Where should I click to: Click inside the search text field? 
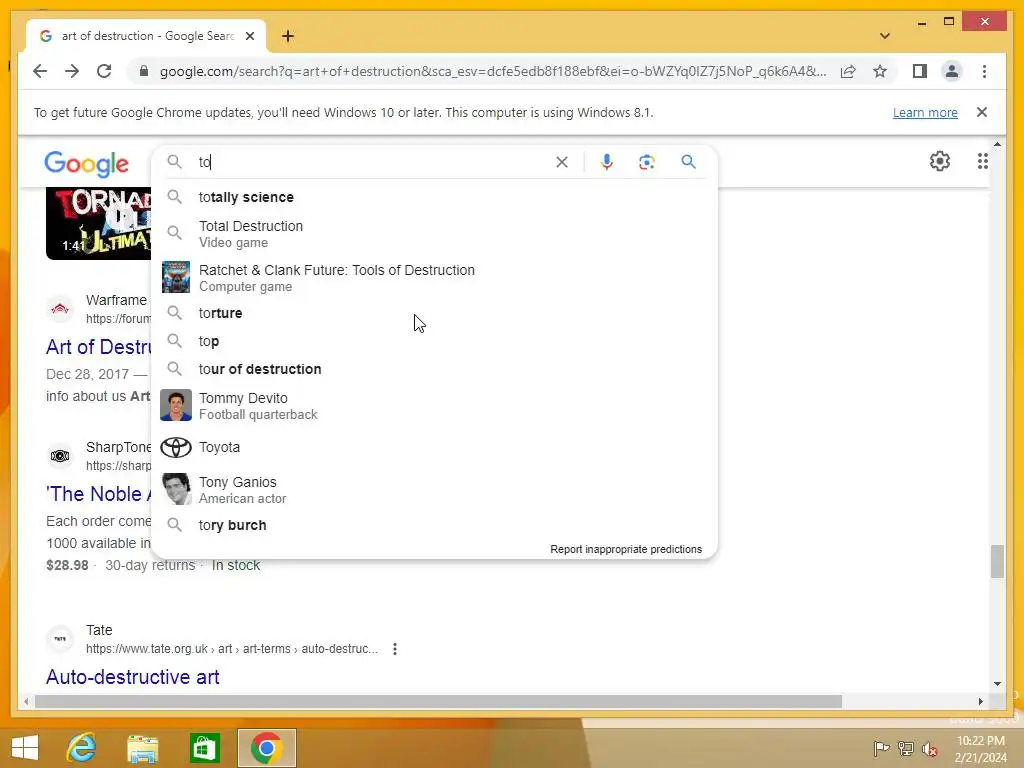tap(372, 162)
